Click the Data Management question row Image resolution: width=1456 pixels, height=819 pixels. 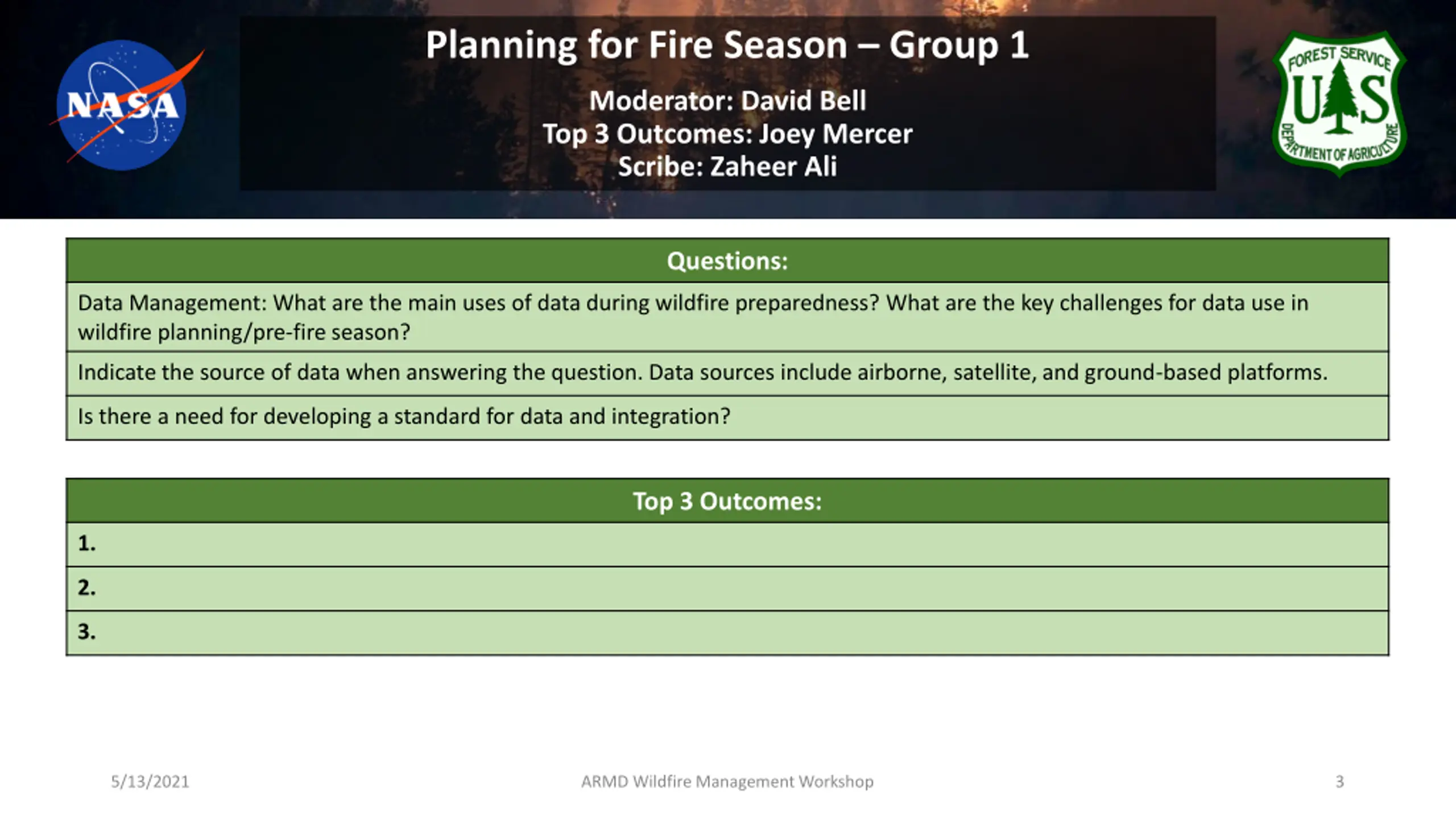(x=727, y=317)
